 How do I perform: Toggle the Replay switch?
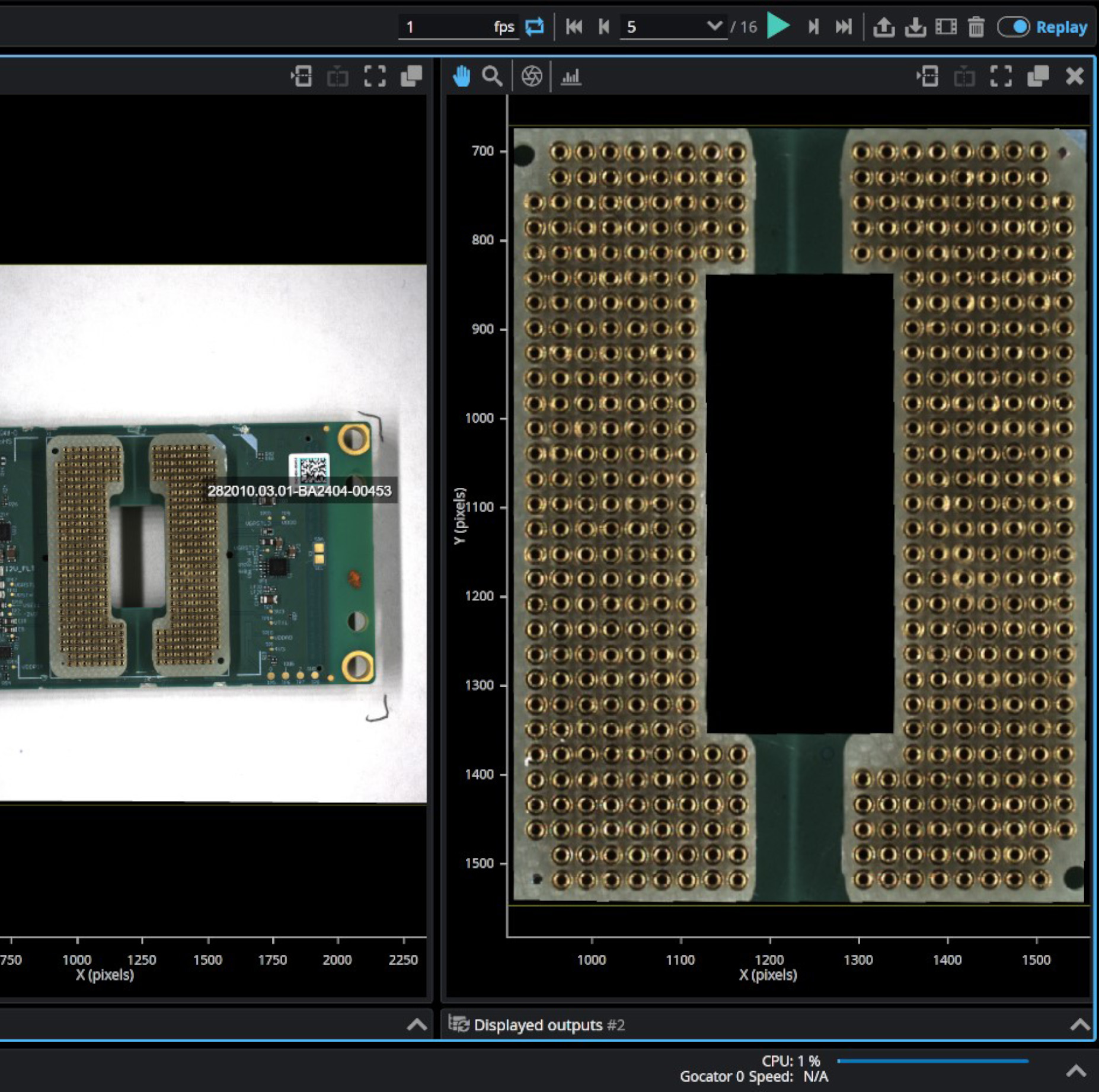point(1014,27)
